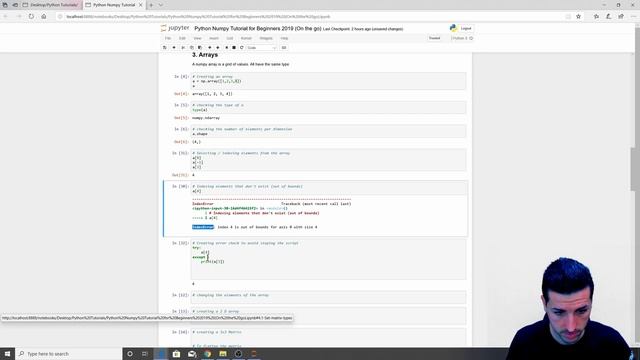The width and height of the screenshot is (640, 360).
Task: Click the '3. Arrays' heading
Action: pyautogui.click(x=205, y=55)
